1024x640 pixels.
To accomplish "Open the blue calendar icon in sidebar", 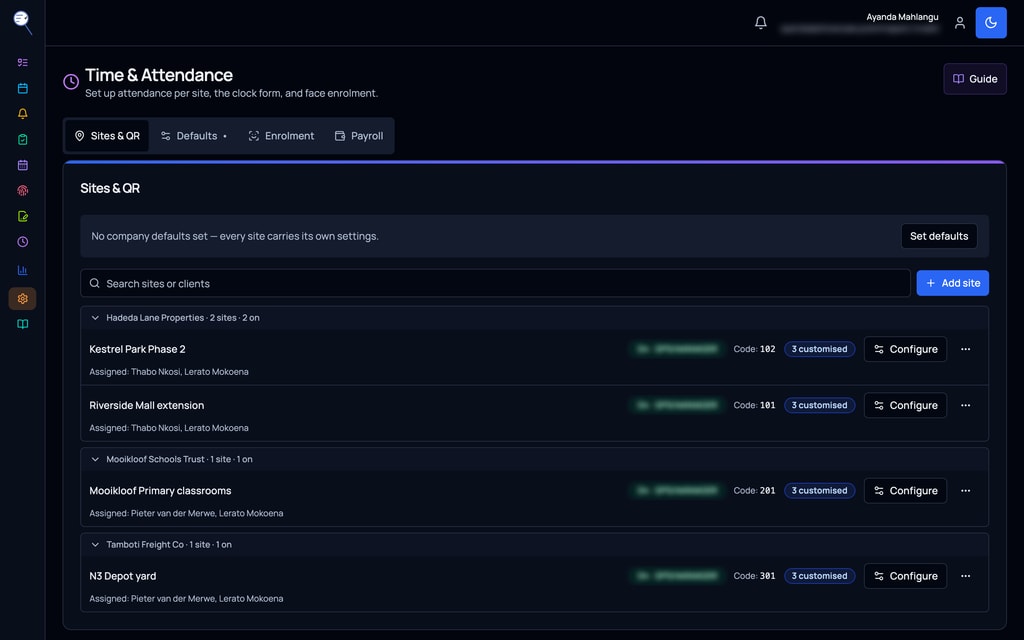I will (23, 88).
